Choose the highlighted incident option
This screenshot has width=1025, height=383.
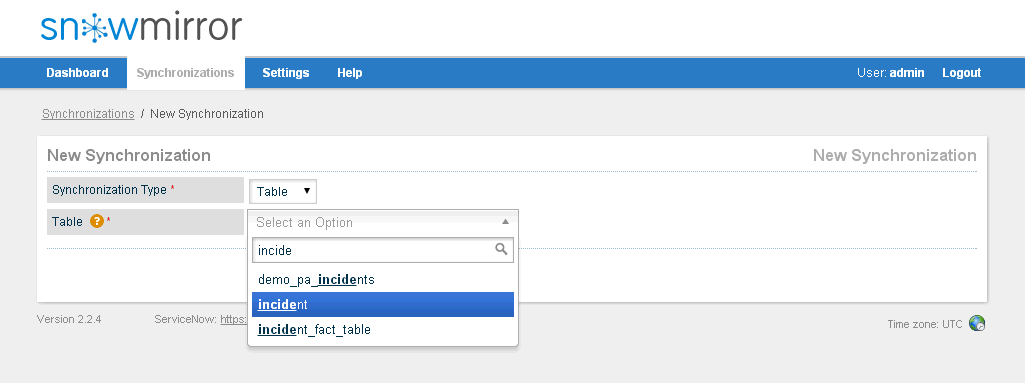pyautogui.click(x=383, y=305)
